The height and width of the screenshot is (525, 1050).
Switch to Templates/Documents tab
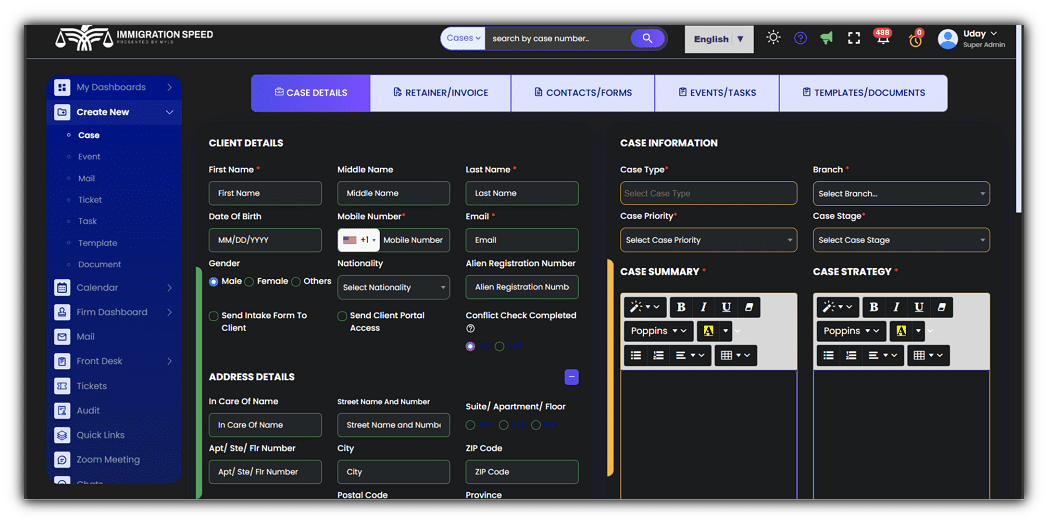pos(864,93)
